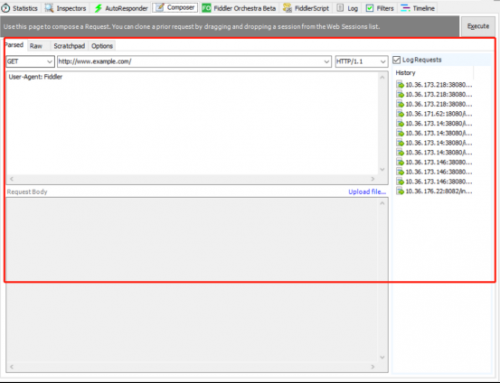Open the Log tab icon
This screenshot has width=500, height=383.
pyautogui.click(x=340, y=8)
